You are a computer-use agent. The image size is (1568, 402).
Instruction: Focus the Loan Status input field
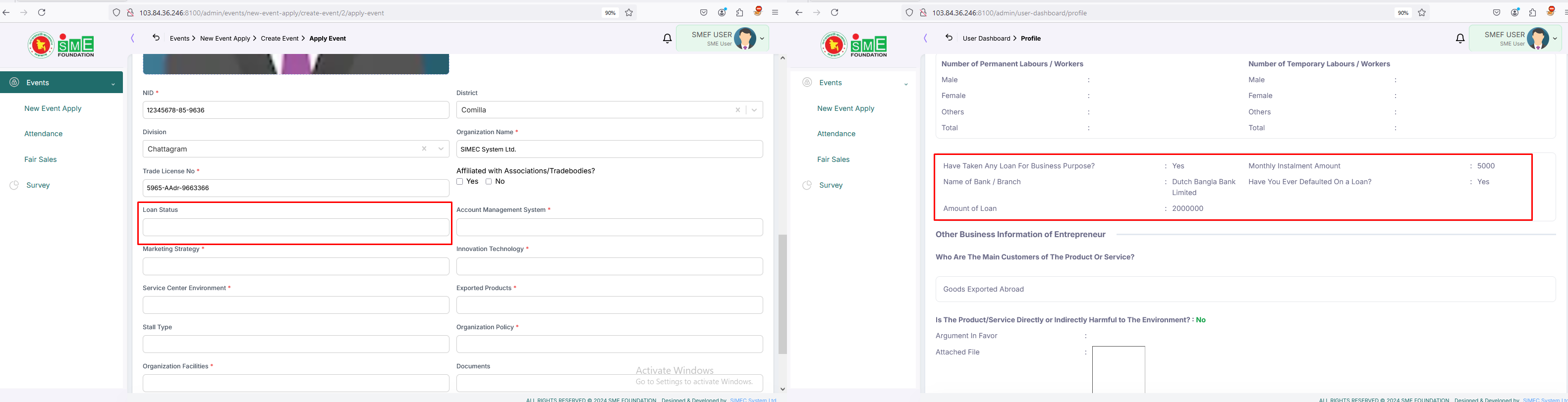coord(296,227)
